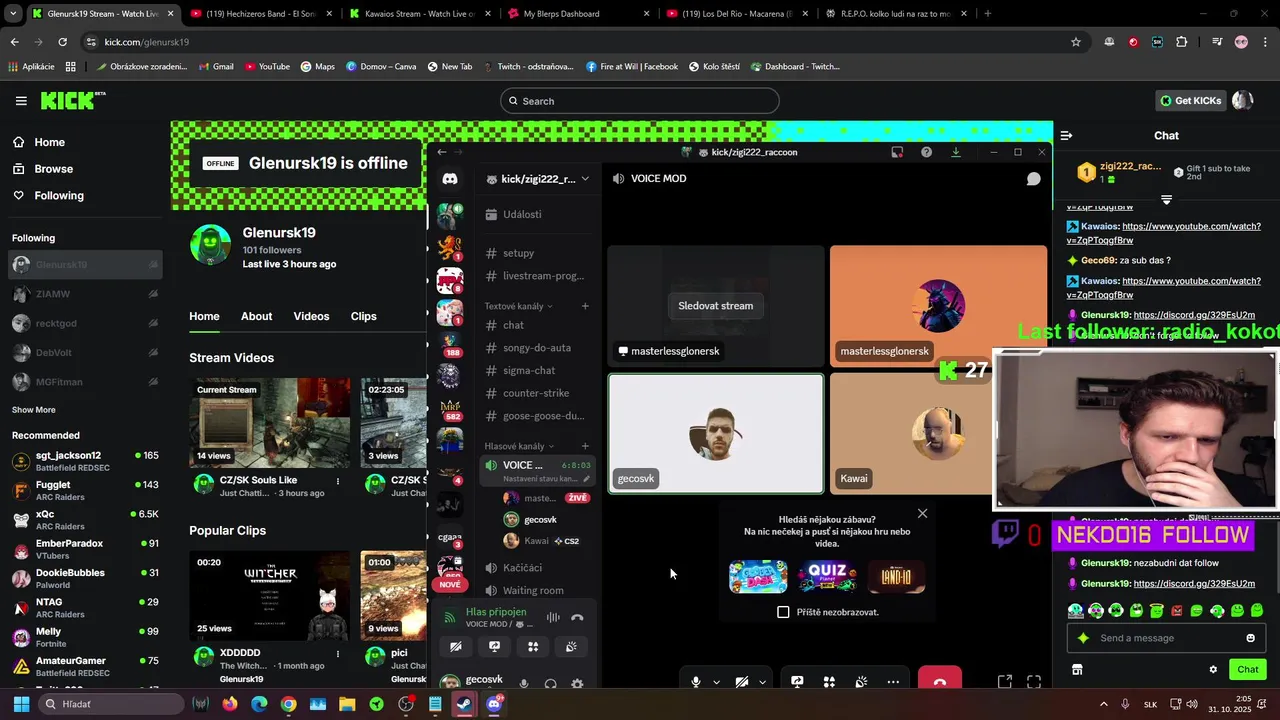
Task: Focus the Kick search box
Action: coord(640,101)
